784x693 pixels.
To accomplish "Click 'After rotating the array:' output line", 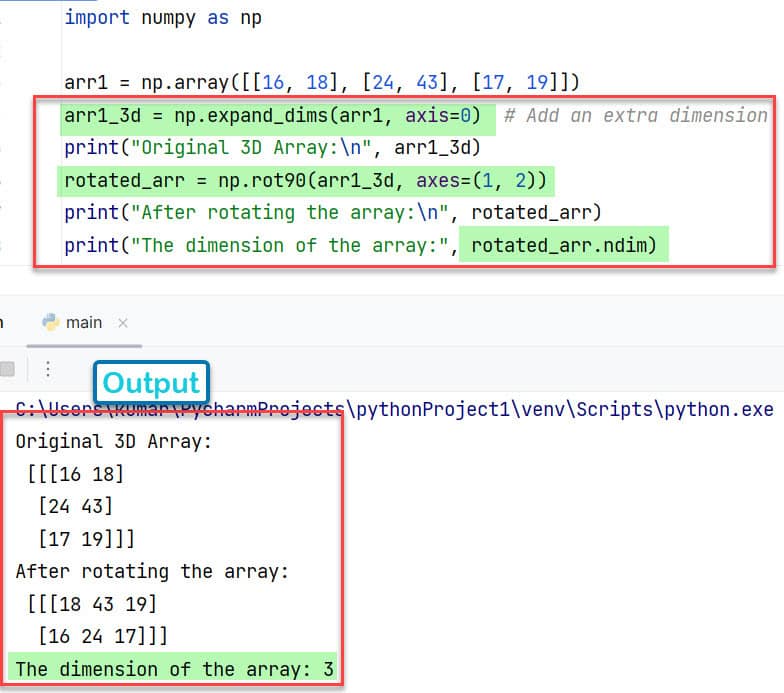I will click(x=152, y=572).
